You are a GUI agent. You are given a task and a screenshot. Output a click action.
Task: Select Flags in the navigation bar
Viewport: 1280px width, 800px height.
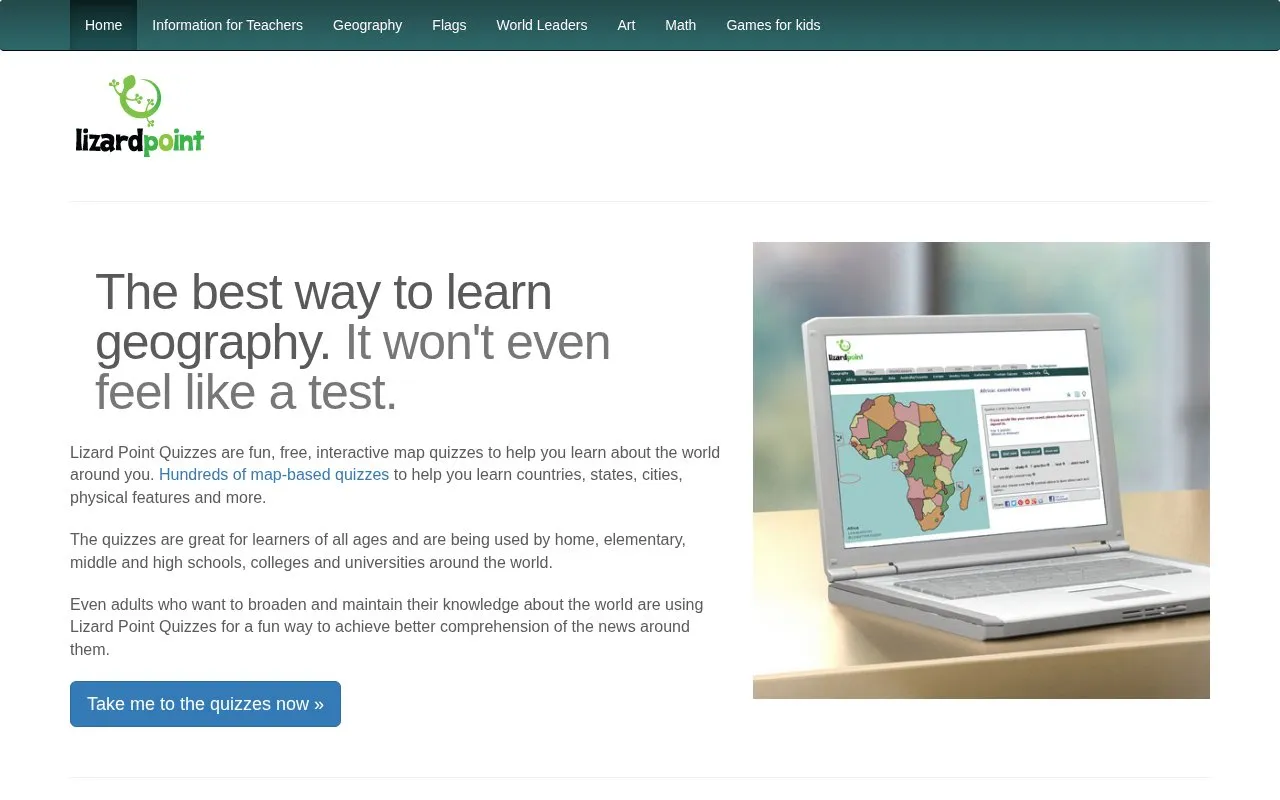click(x=449, y=25)
